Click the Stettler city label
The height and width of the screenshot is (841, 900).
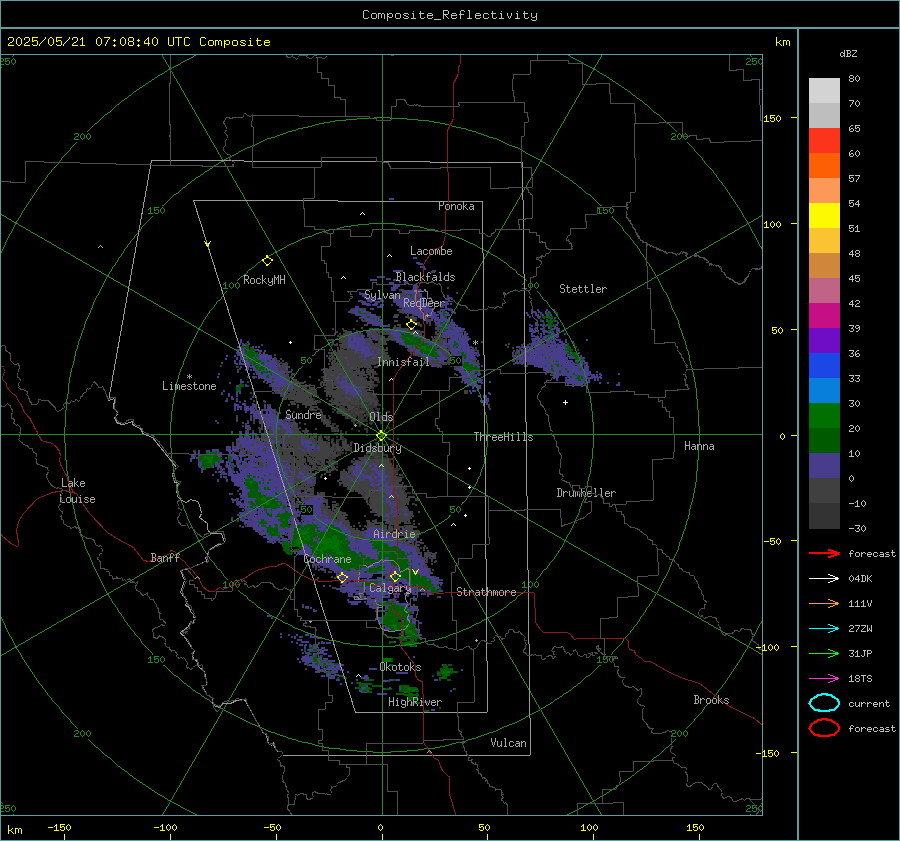[583, 289]
